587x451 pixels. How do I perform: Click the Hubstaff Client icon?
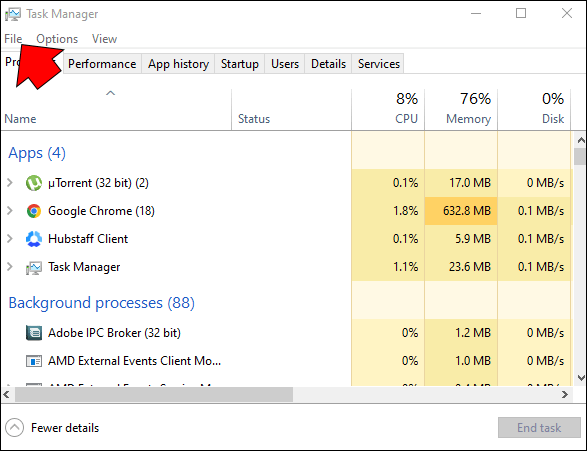coord(34,239)
